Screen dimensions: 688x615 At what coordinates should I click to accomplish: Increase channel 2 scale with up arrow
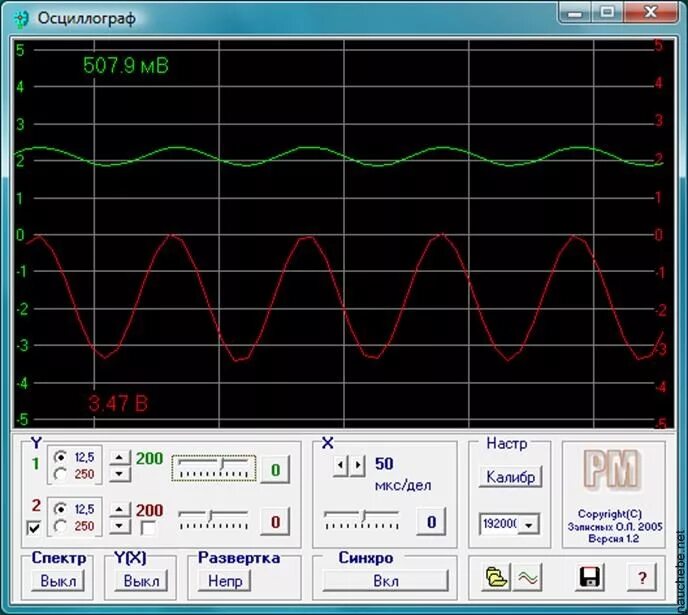tap(120, 510)
